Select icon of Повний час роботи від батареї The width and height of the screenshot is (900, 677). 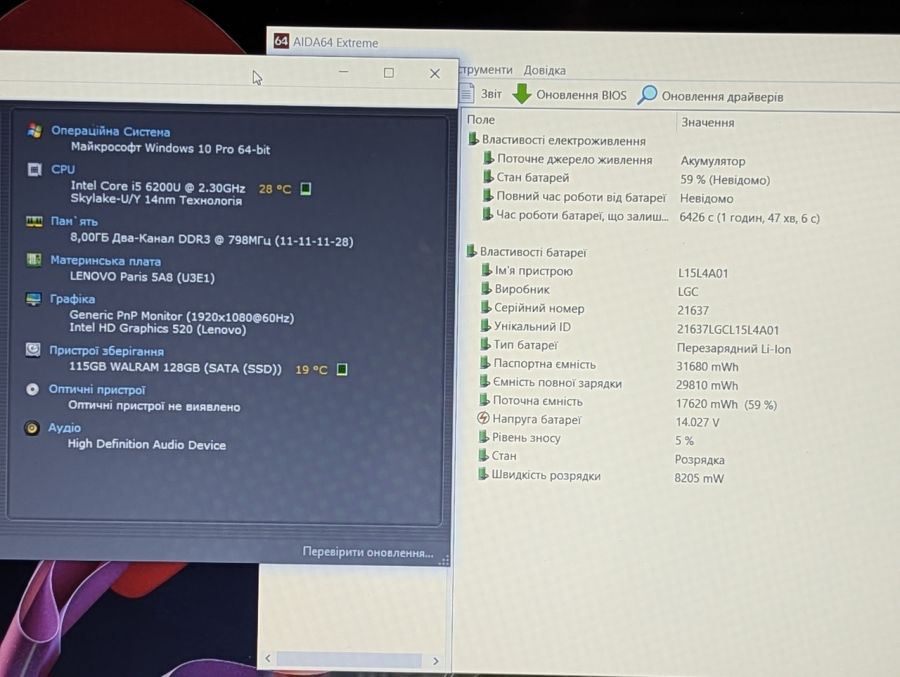(487, 195)
